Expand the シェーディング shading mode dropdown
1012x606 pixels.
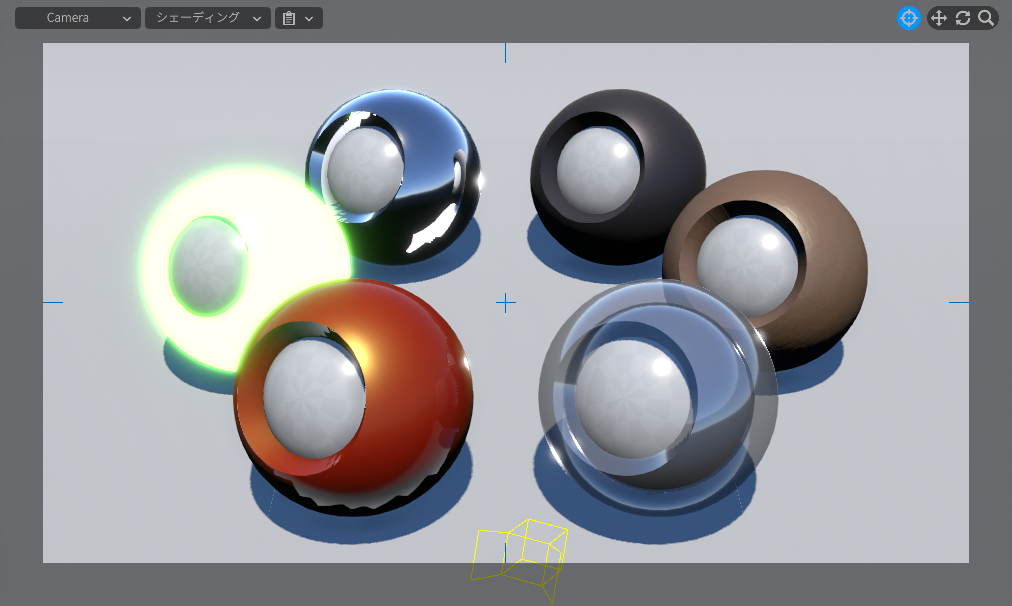tap(207, 18)
